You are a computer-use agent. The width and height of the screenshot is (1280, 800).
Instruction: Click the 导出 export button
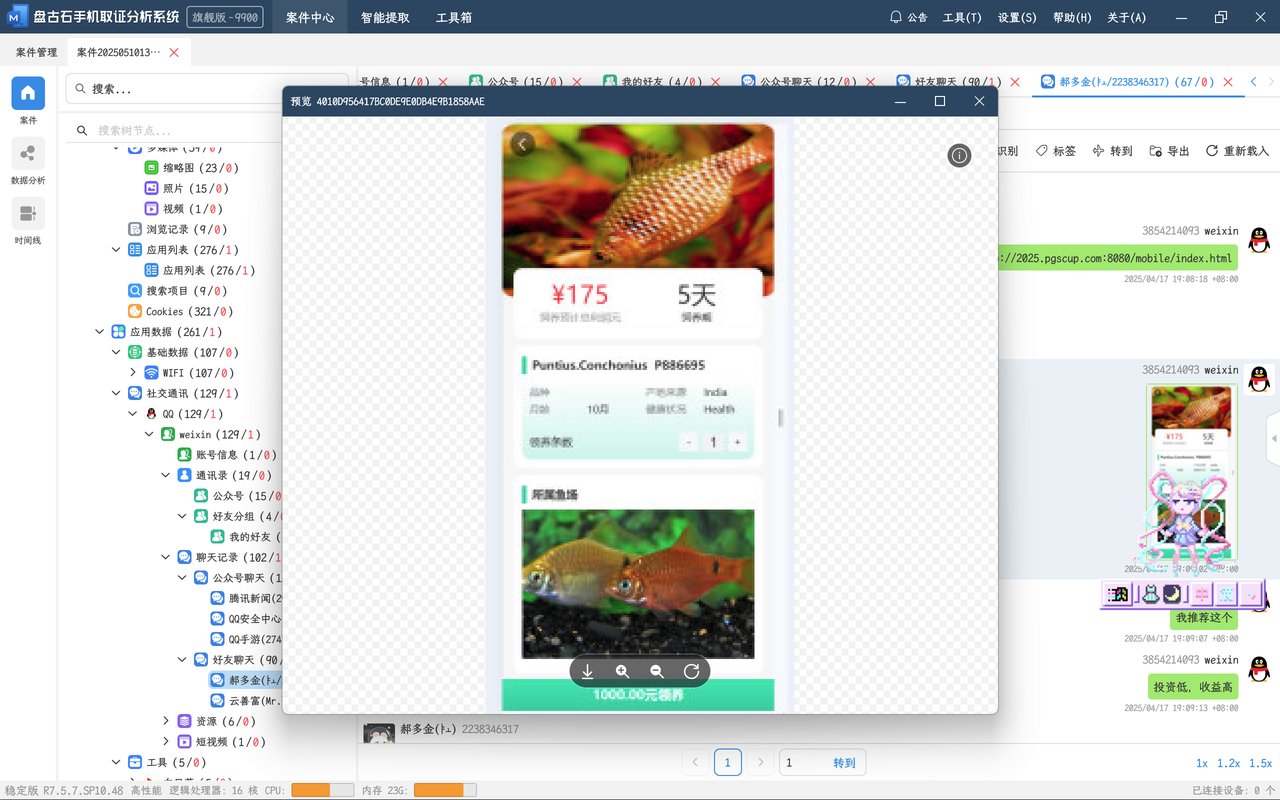point(1169,151)
